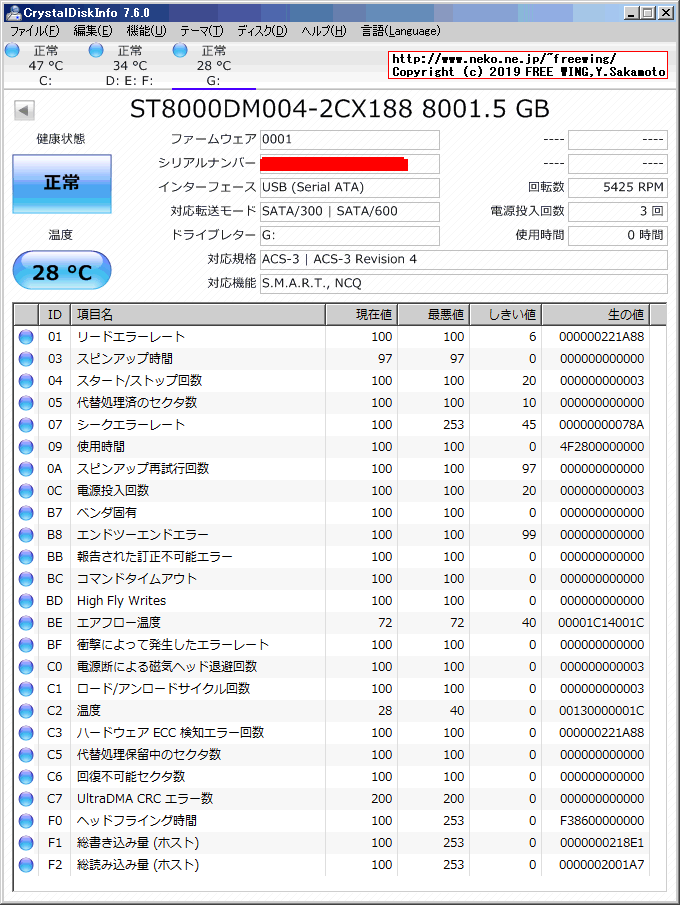
Task: Click the 現在値 column header
Action: (361, 315)
